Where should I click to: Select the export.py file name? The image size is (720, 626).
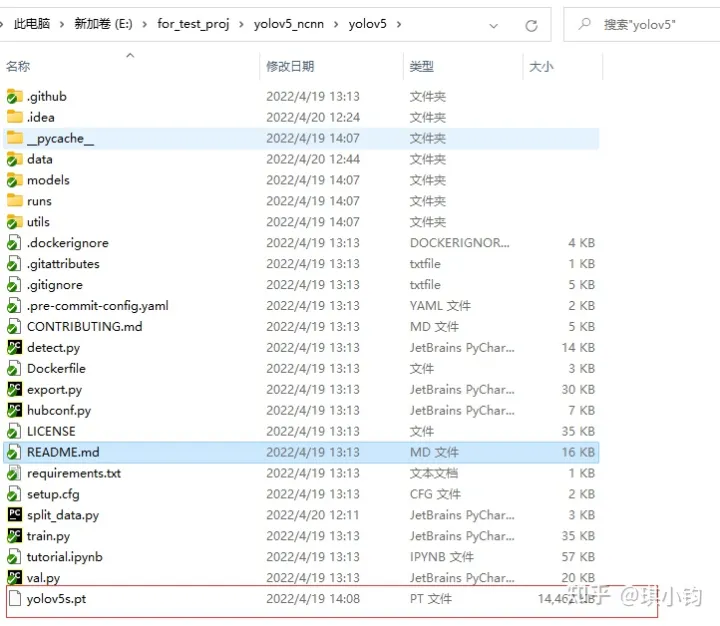[54, 389]
